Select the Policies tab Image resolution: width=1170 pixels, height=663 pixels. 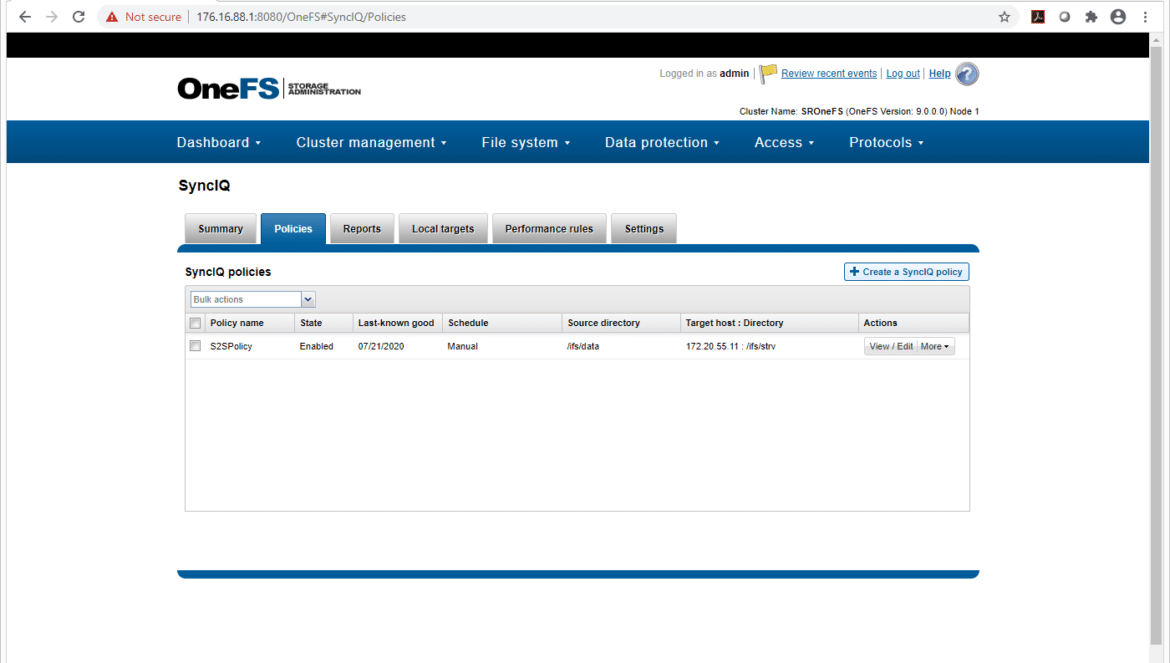coord(292,229)
